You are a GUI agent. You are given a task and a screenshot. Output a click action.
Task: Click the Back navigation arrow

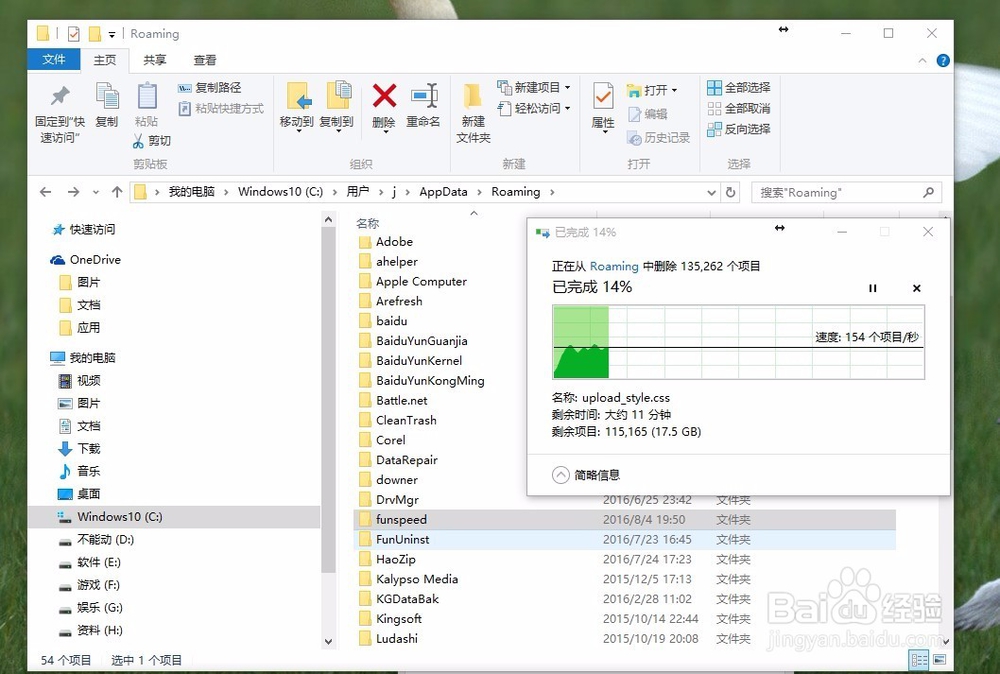[45, 192]
